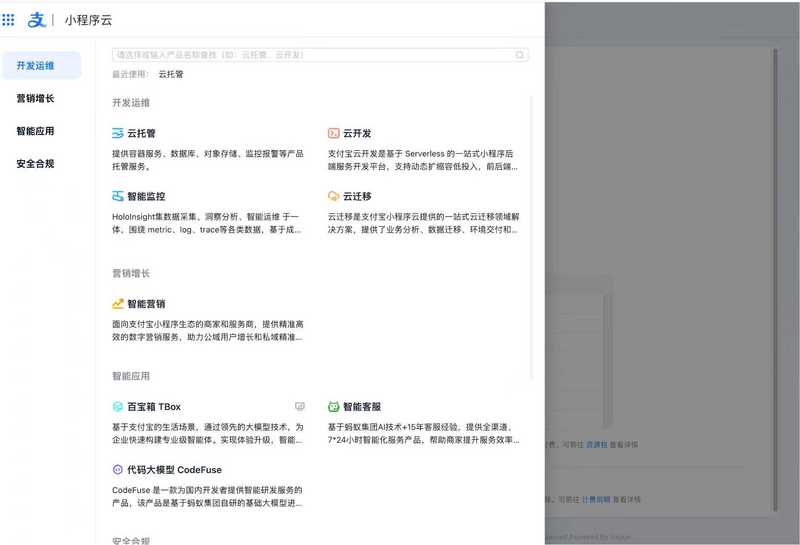Screen dimensions: 800x545
Task: Focus the product name search field
Action: 310,55
